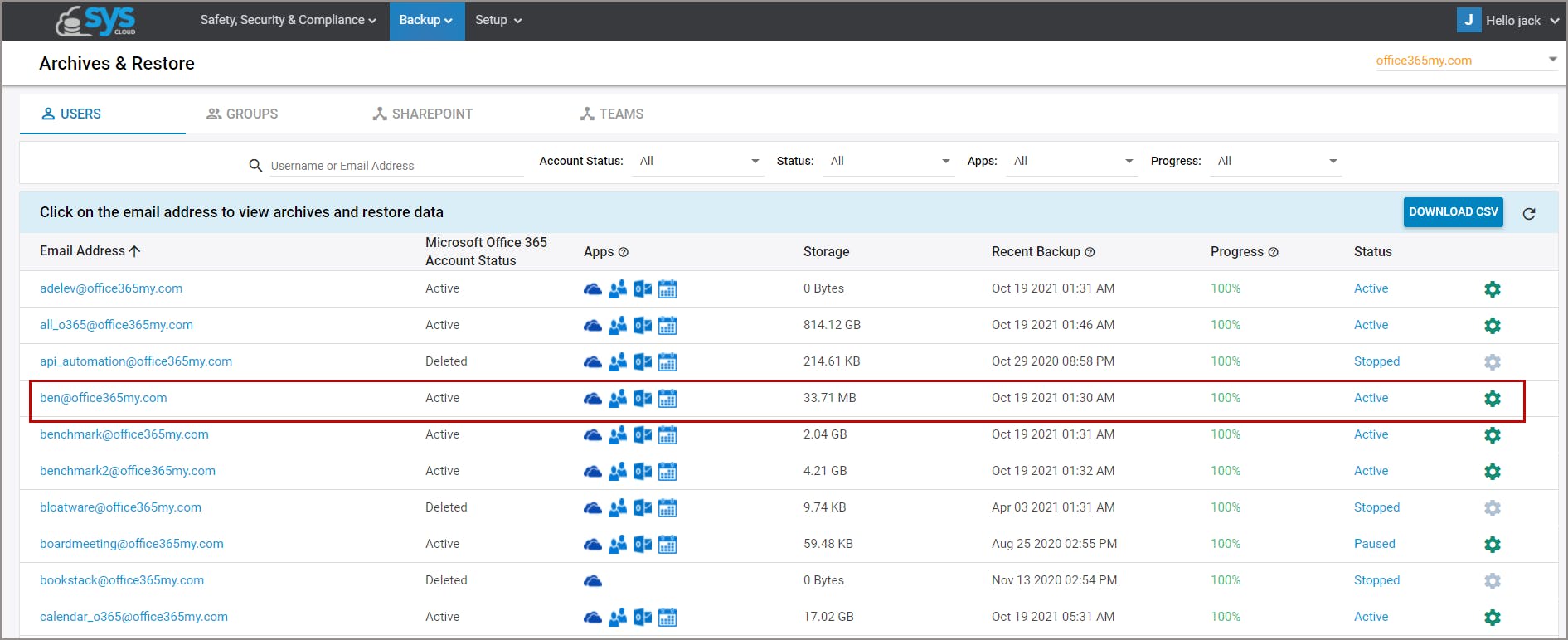Click Progress column help icon
Screen dimensions: 1568x640
[1273, 252]
